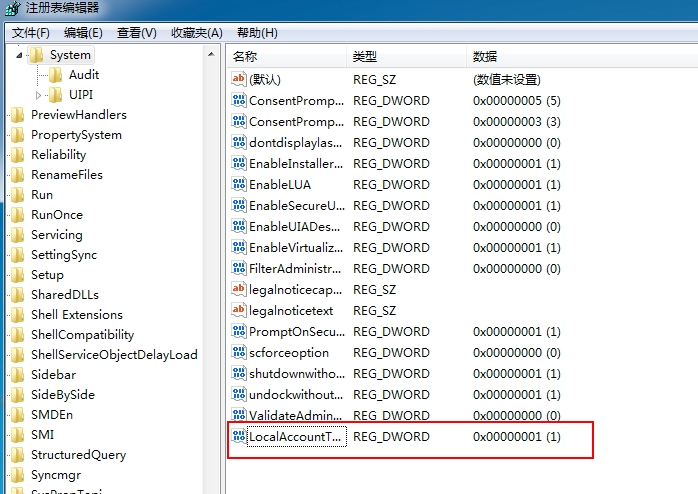Image resolution: width=698 pixels, height=494 pixels.
Task: Open the 文件(F) menu
Action: [30, 33]
